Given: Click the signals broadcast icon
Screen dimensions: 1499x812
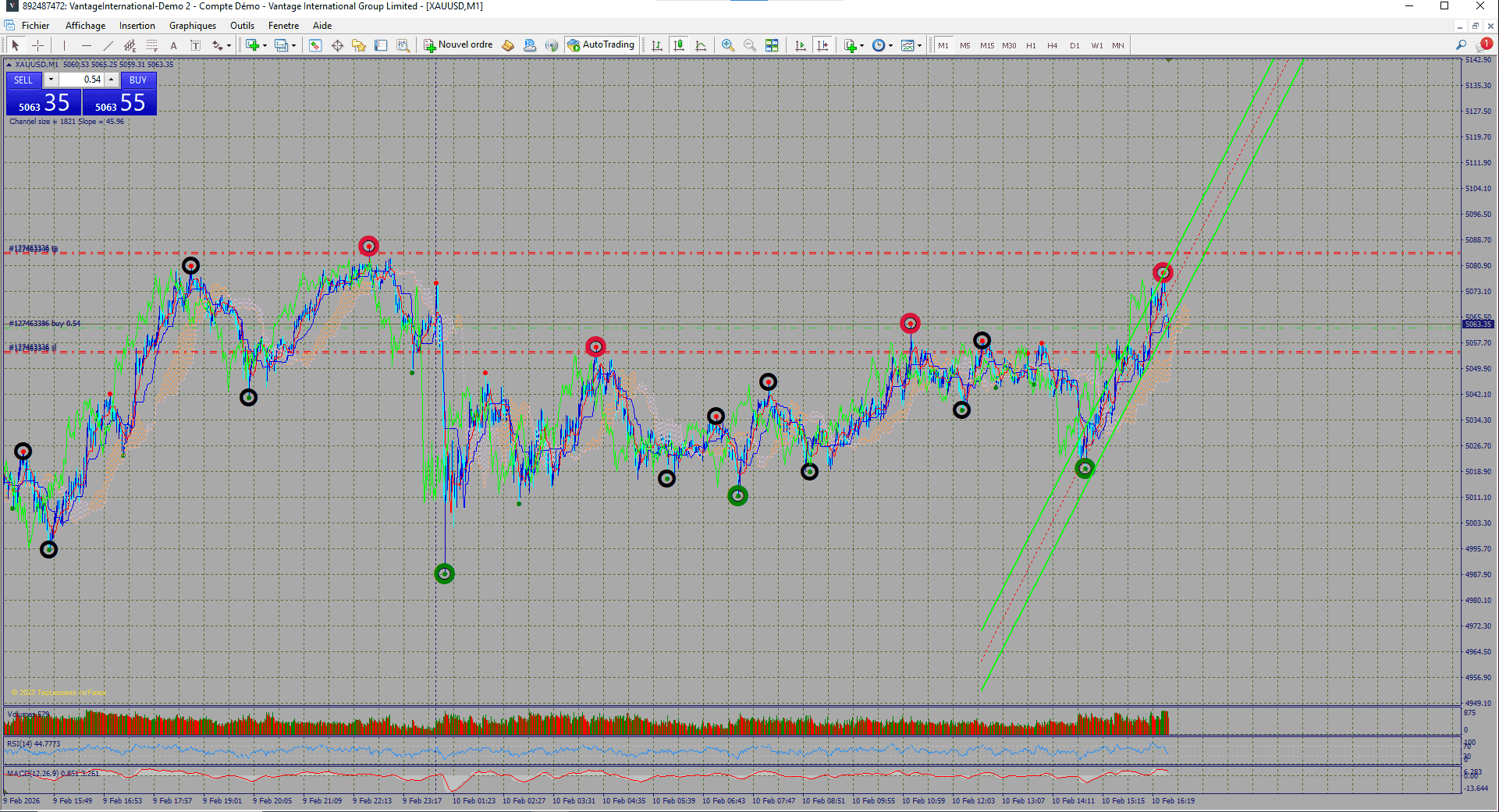Looking at the screenshot, I should 552,45.
